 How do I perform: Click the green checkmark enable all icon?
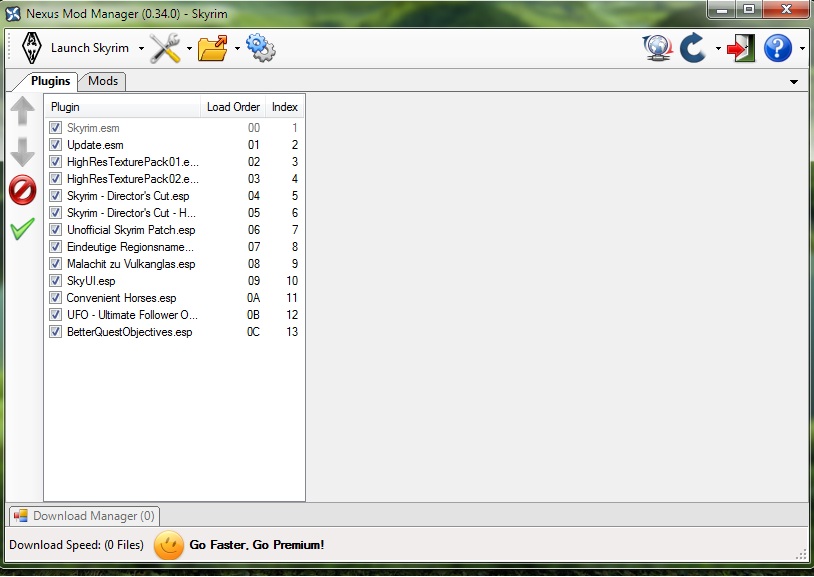(22, 229)
